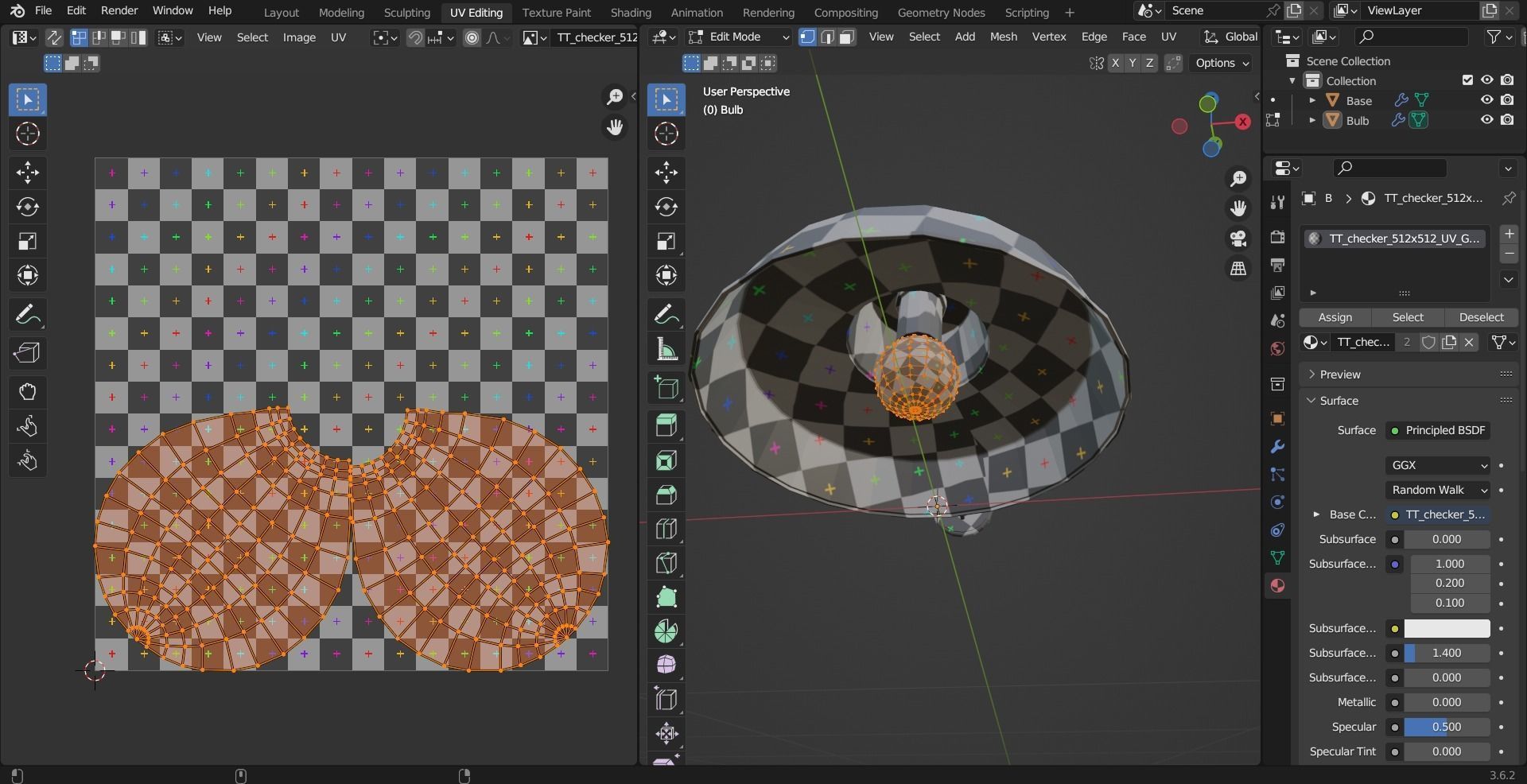Select the Bevel tool

666,495
